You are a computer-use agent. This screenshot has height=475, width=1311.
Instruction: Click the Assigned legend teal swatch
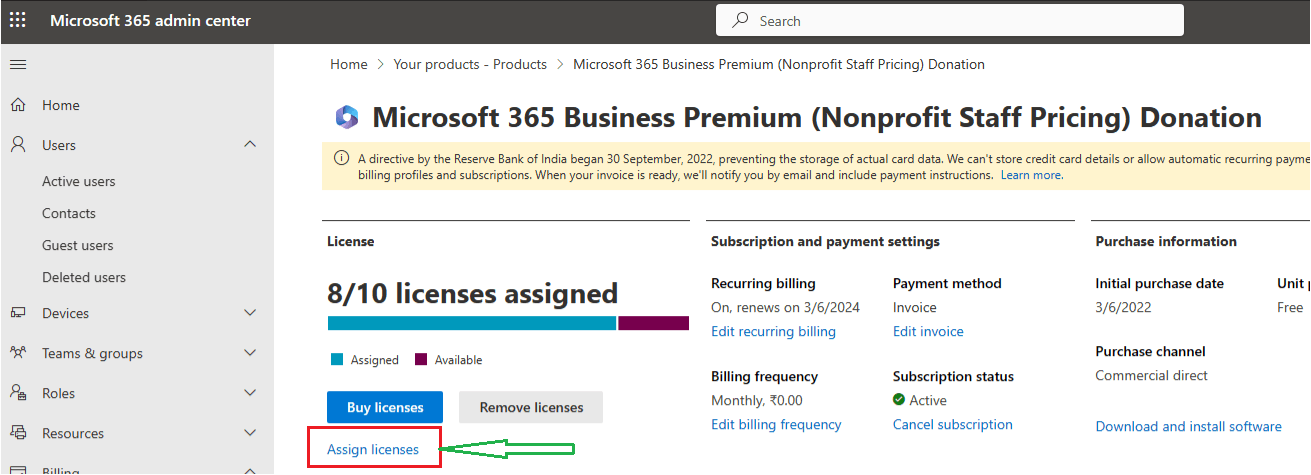pyautogui.click(x=337, y=359)
